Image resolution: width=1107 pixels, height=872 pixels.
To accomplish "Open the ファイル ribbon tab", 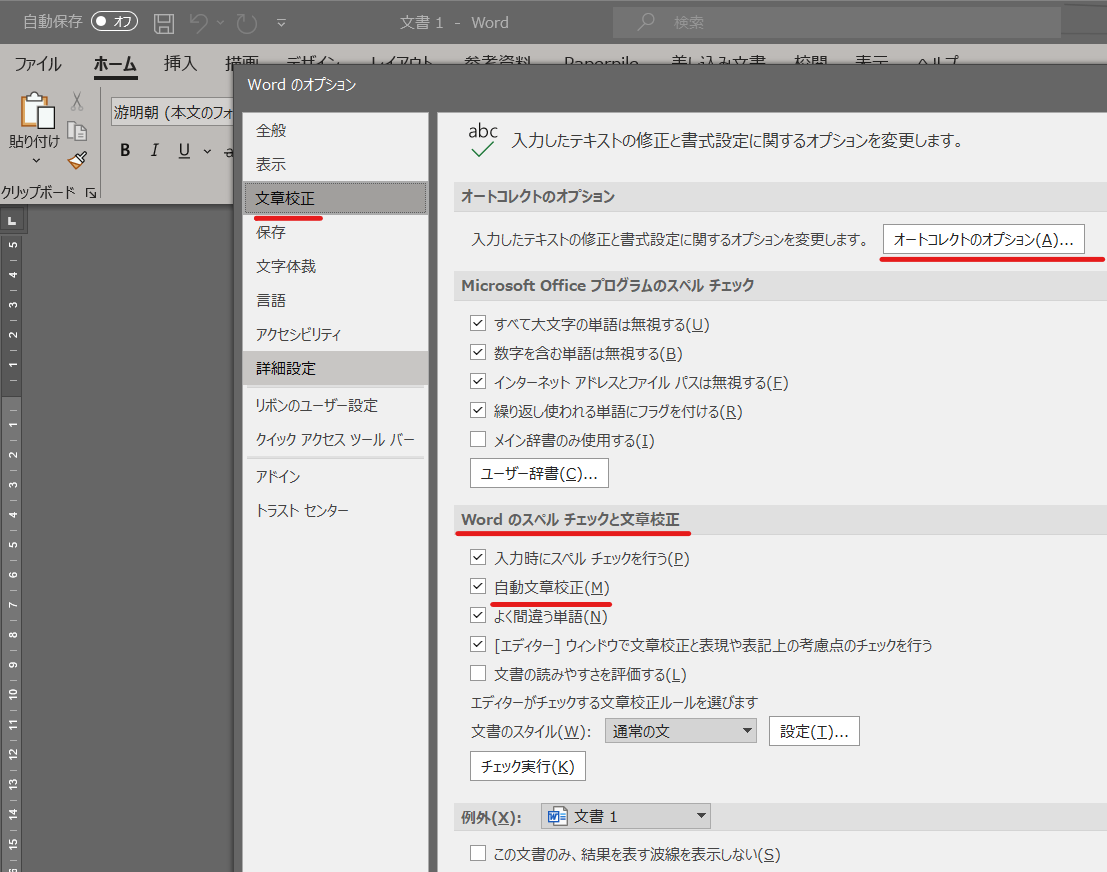I will pyautogui.click(x=38, y=64).
